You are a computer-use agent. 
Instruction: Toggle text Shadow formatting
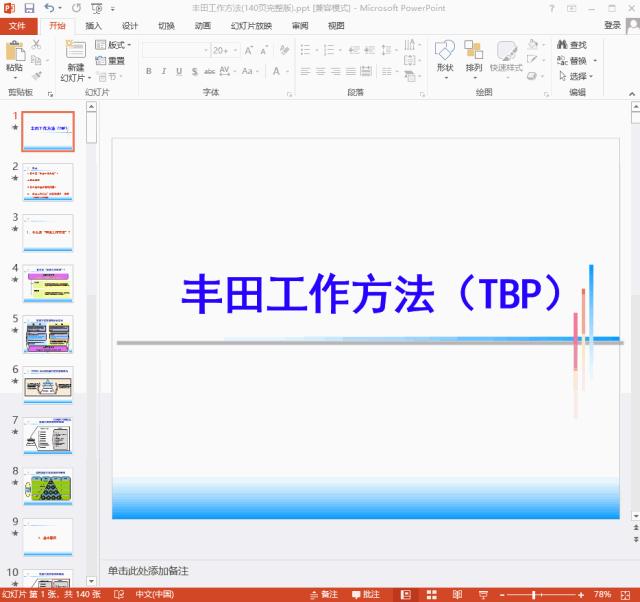coord(195,72)
